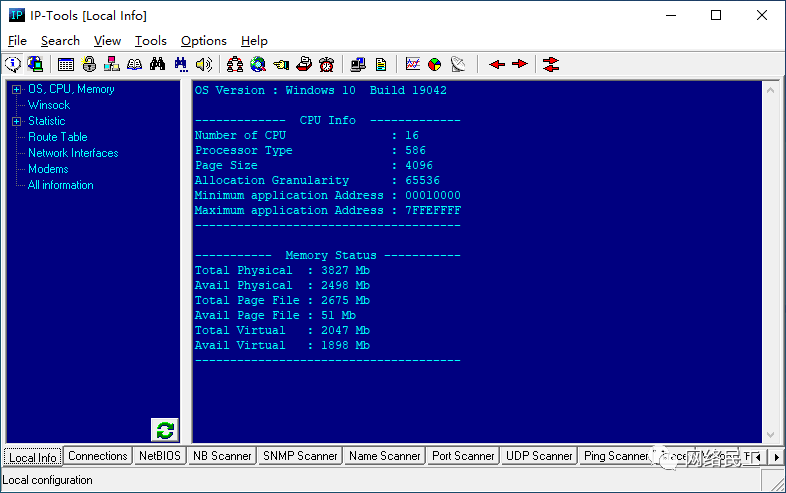This screenshot has height=493, width=786.
Task: Click the 'Avail Virtual : 1898 Mb' line
Action: [282, 346]
